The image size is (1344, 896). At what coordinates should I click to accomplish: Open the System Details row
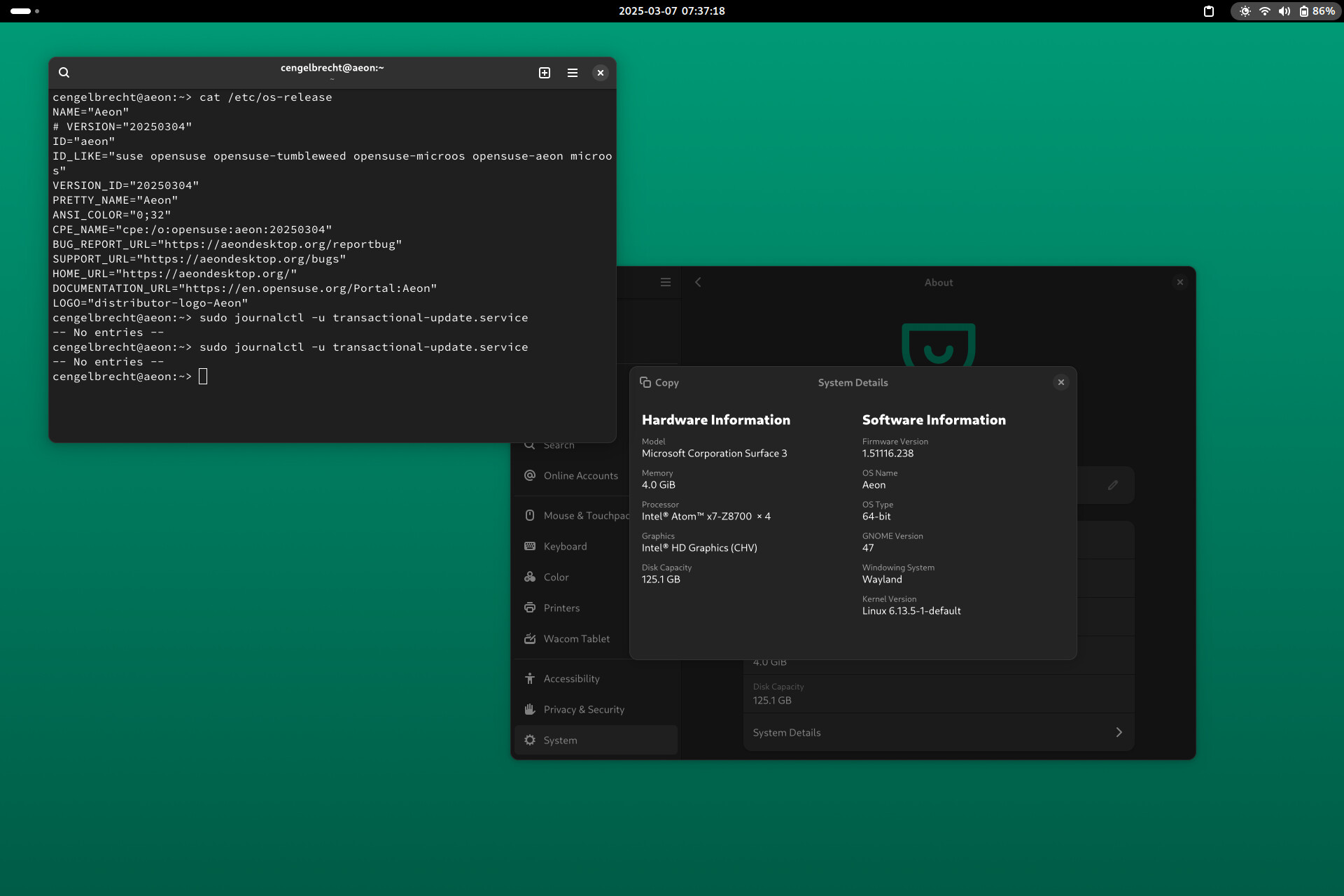click(939, 732)
